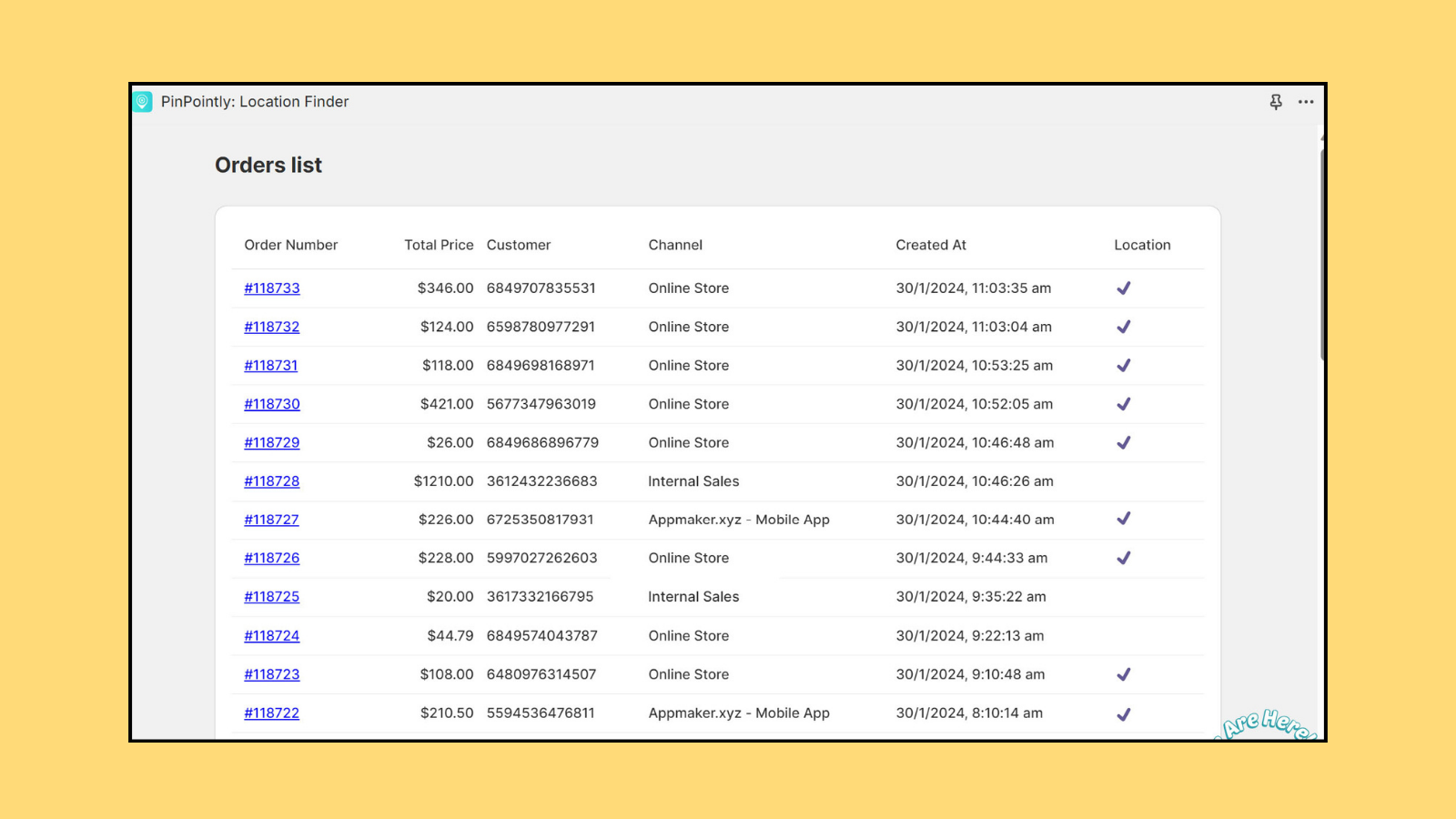Select timestamp 30/1/2024, 11:03:35 am
The height and width of the screenshot is (819, 1456).
(974, 288)
